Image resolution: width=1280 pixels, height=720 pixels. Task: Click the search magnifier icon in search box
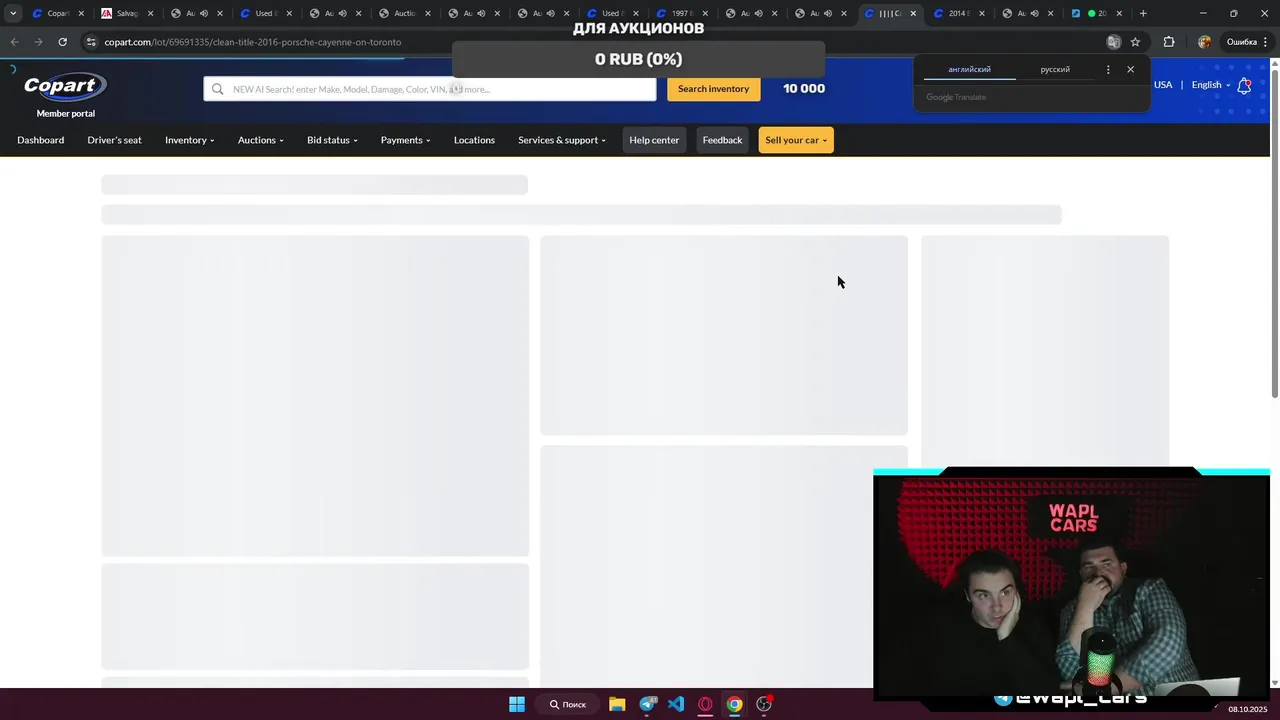point(217,89)
